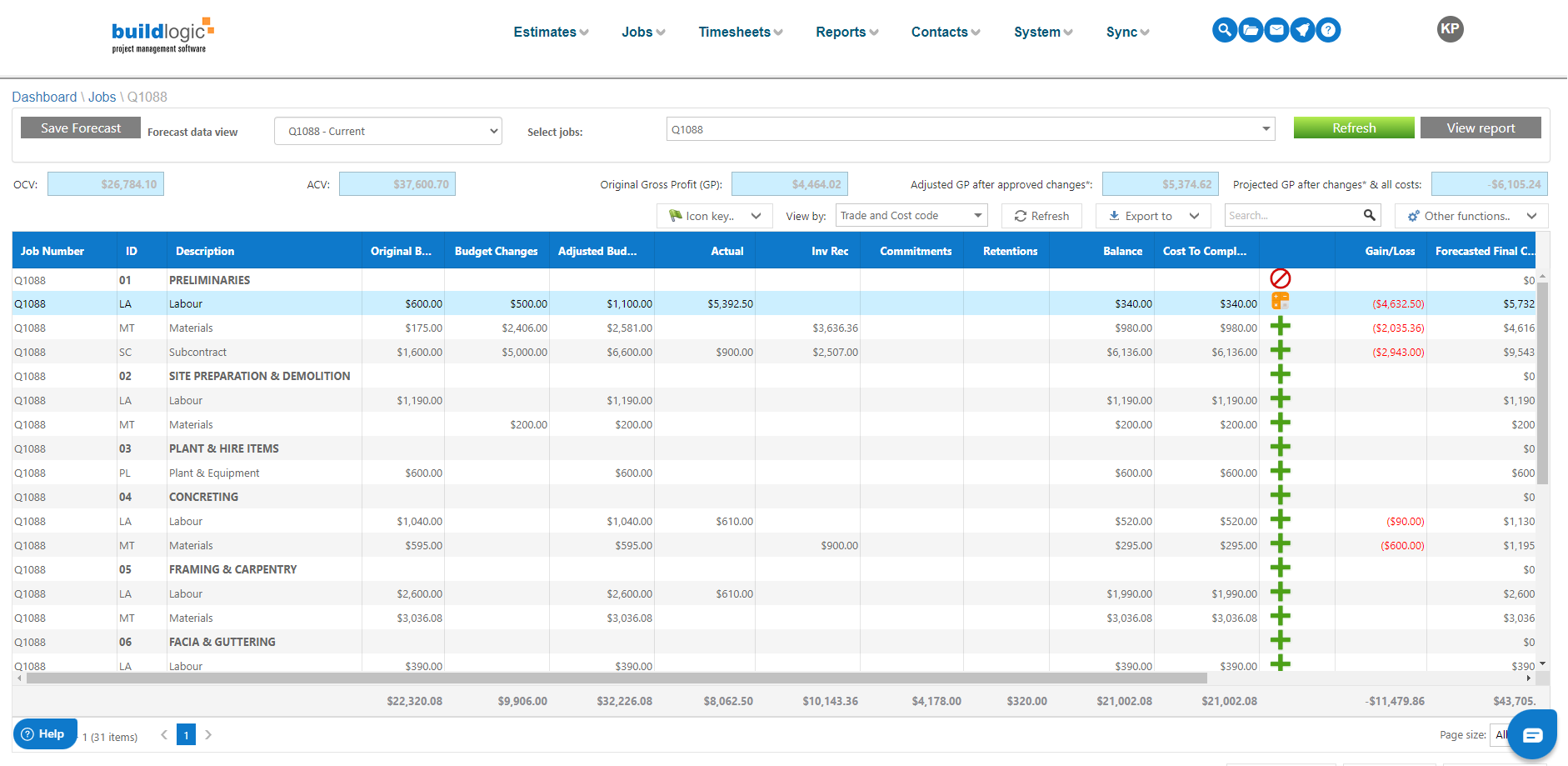
Task: Check notifications with the bell icon
Action: click(x=1302, y=29)
